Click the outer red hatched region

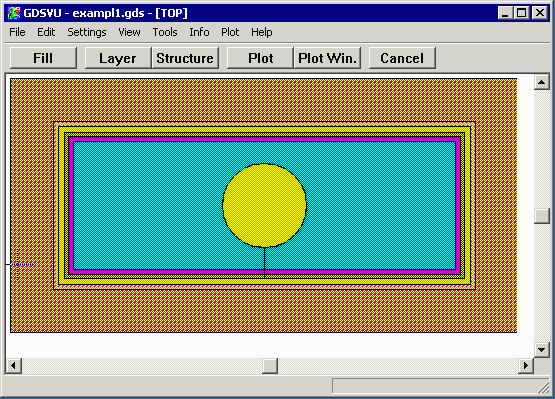(264, 99)
